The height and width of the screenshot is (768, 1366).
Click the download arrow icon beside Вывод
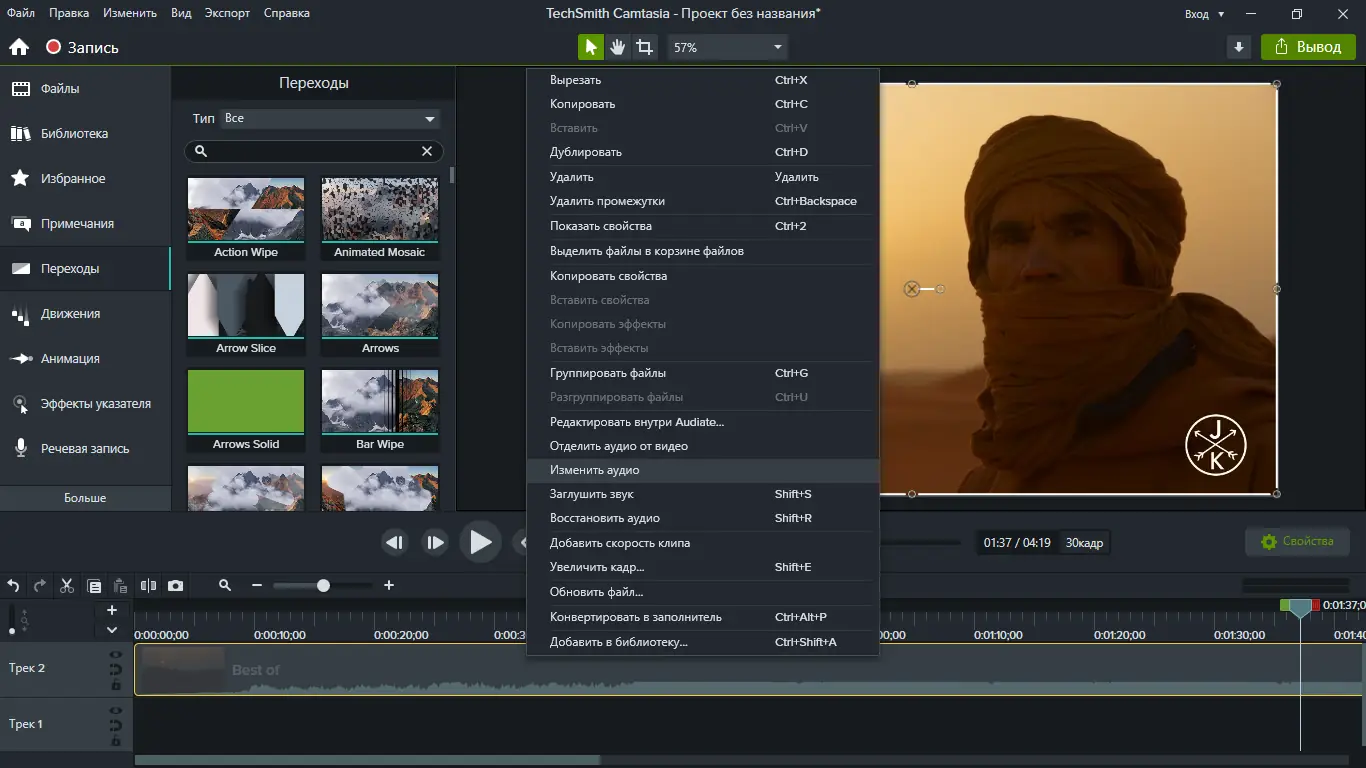[1239, 47]
